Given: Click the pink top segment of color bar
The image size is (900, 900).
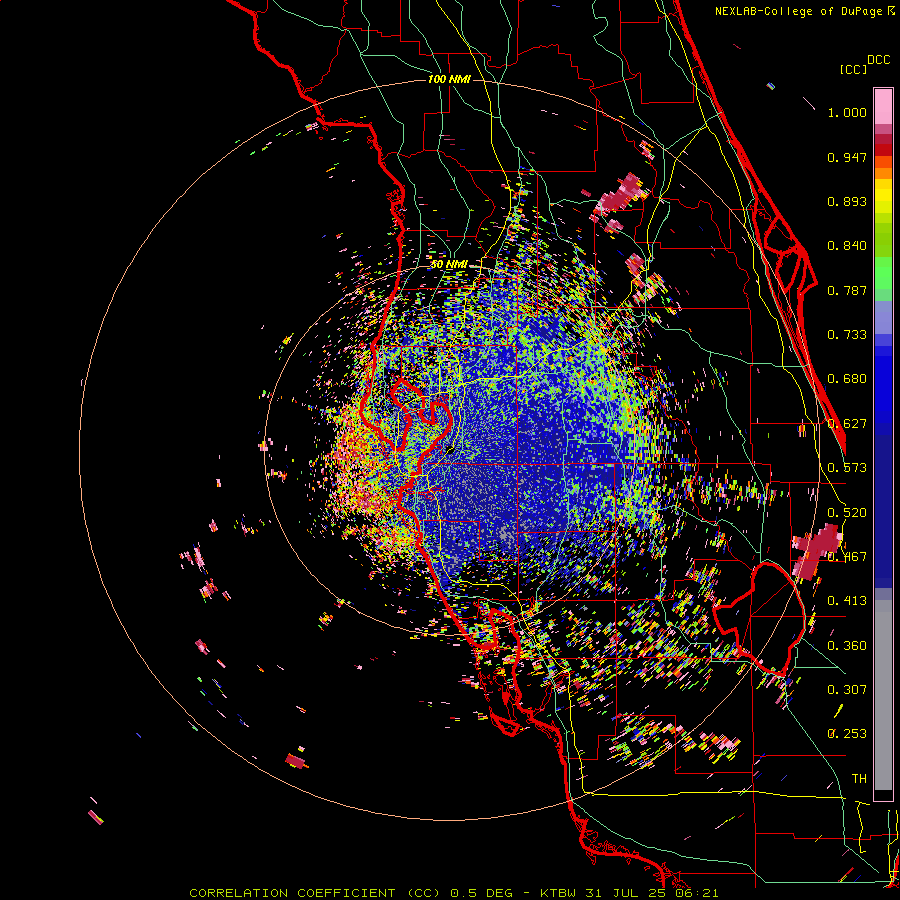Looking at the screenshot, I should (x=883, y=107).
